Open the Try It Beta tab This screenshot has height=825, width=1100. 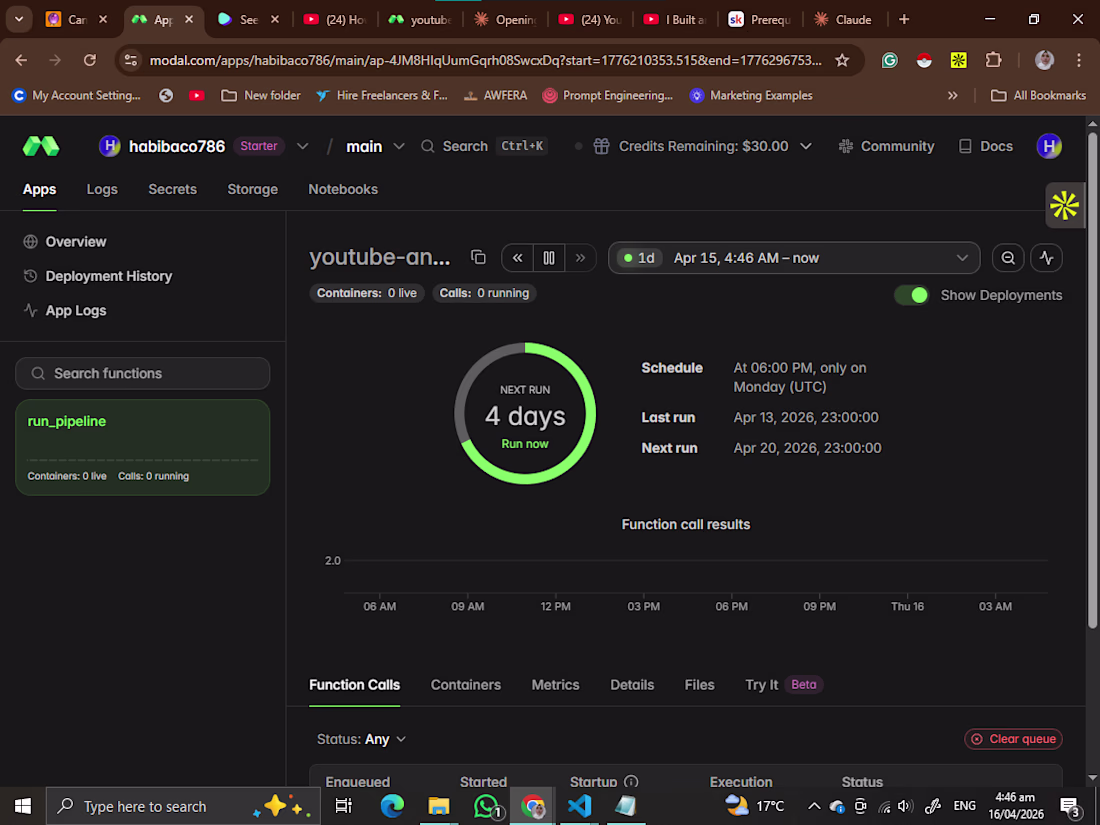pyautogui.click(x=784, y=685)
